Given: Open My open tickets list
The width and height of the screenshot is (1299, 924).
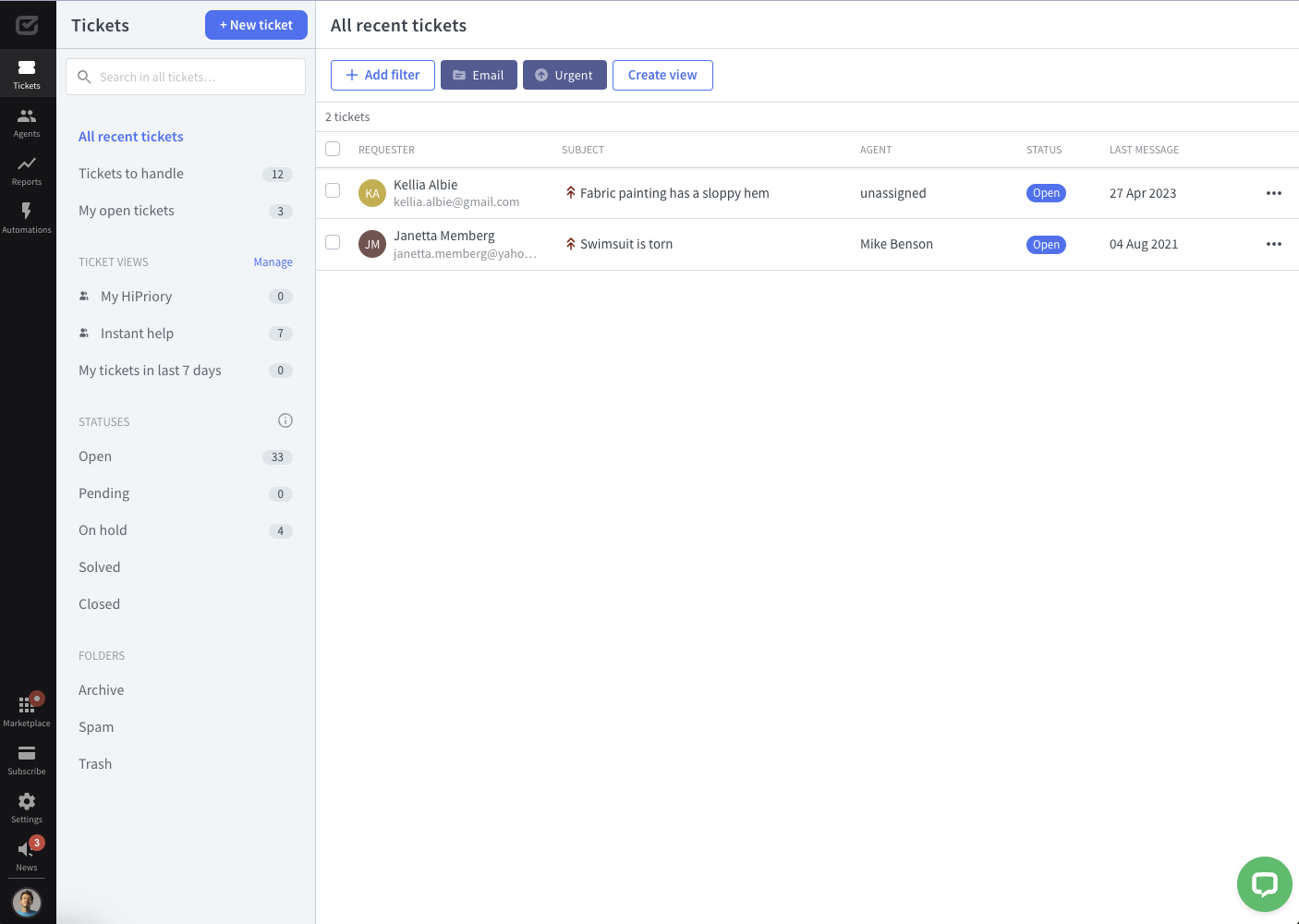Looking at the screenshot, I should click(x=186, y=211).
